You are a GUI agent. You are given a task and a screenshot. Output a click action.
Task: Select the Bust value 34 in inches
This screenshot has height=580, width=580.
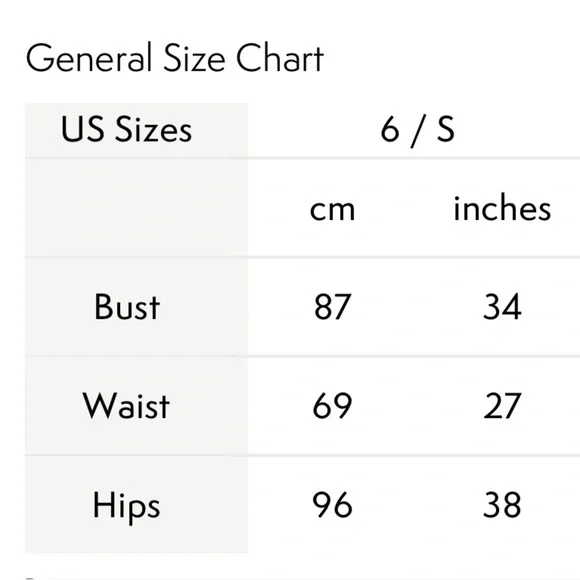pyautogui.click(x=502, y=306)
